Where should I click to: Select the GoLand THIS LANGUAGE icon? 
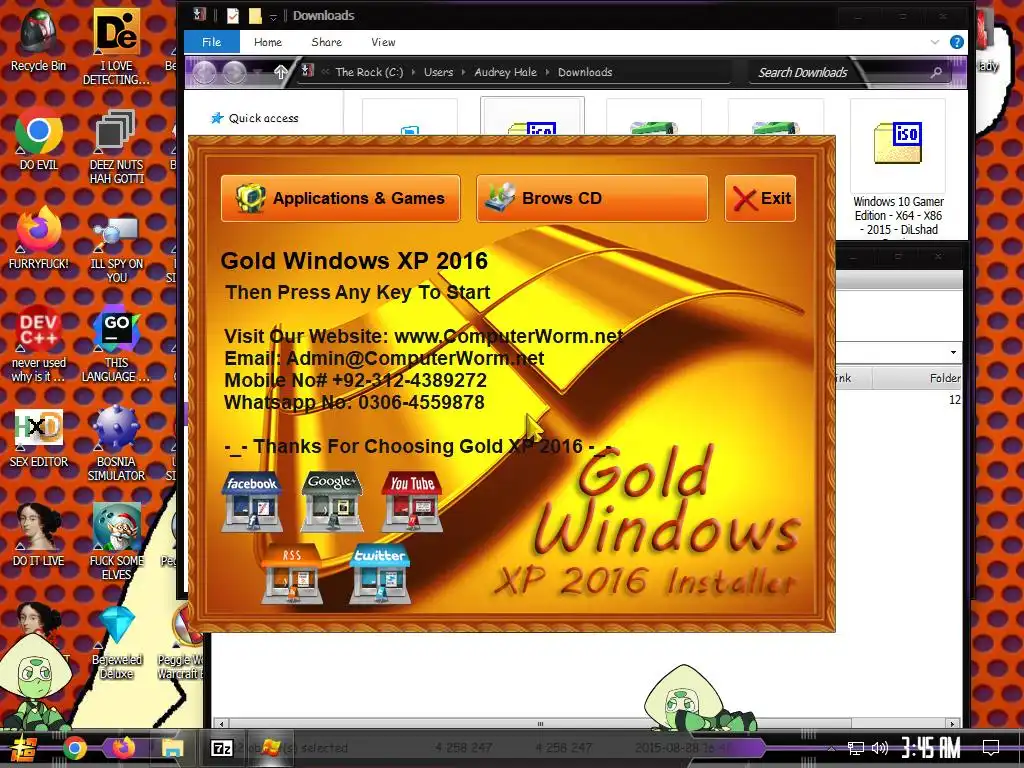coord(116,344)
